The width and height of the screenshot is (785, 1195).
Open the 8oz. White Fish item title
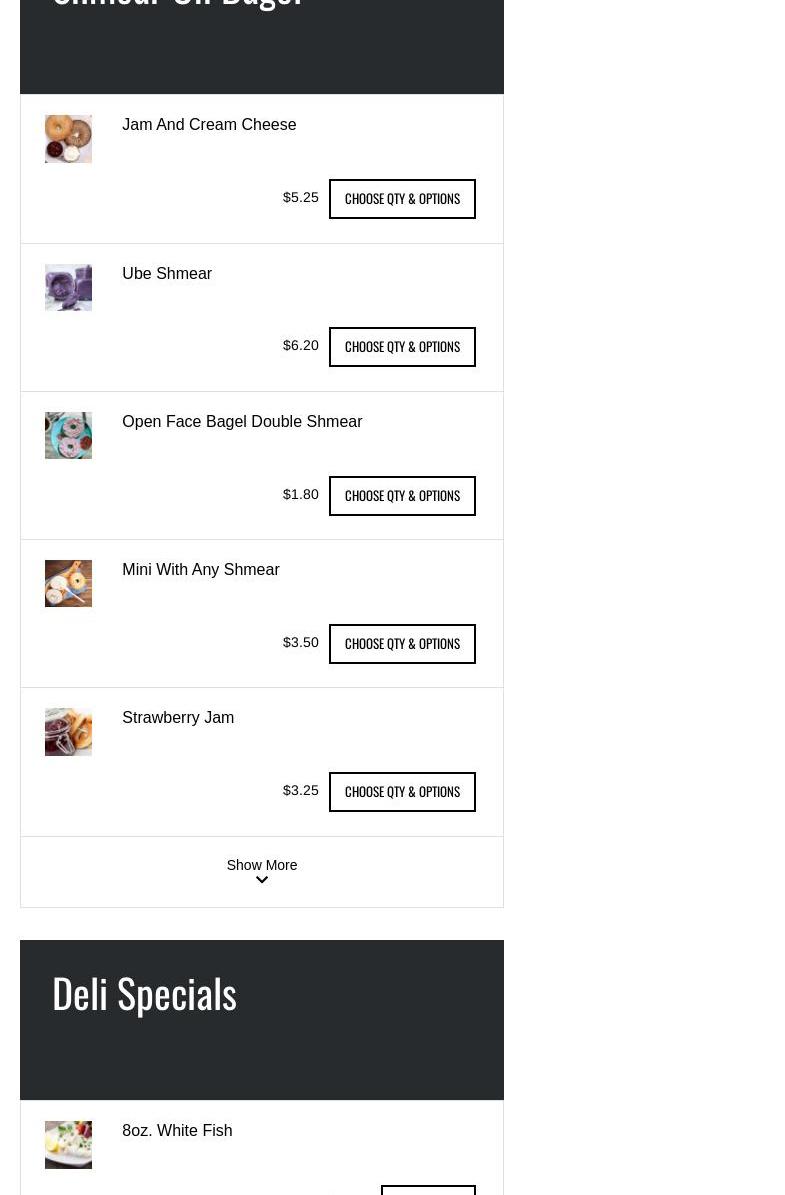pyautogui.click(x=177, y=1131)
